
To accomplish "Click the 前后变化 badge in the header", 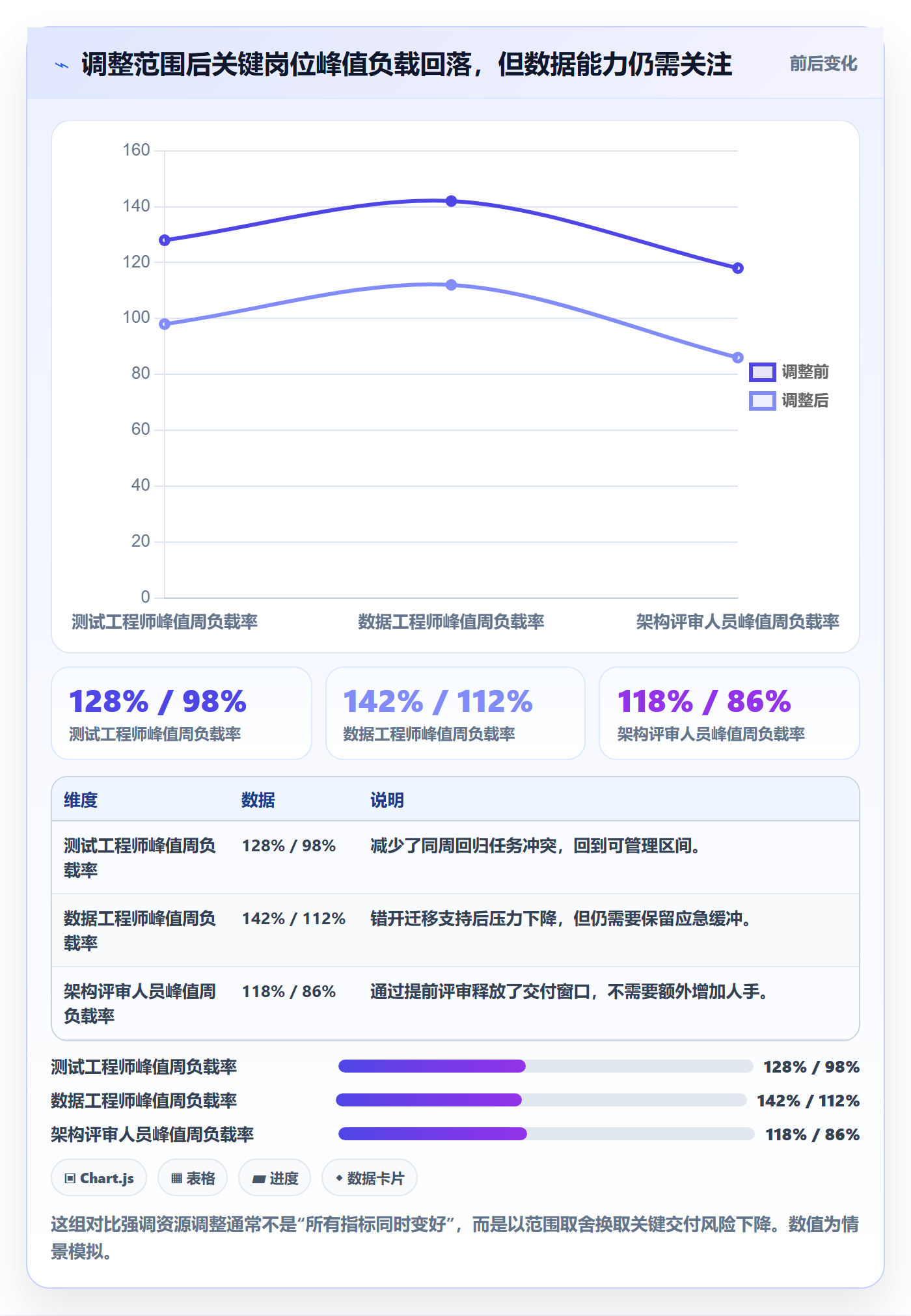I will [823, 64].
